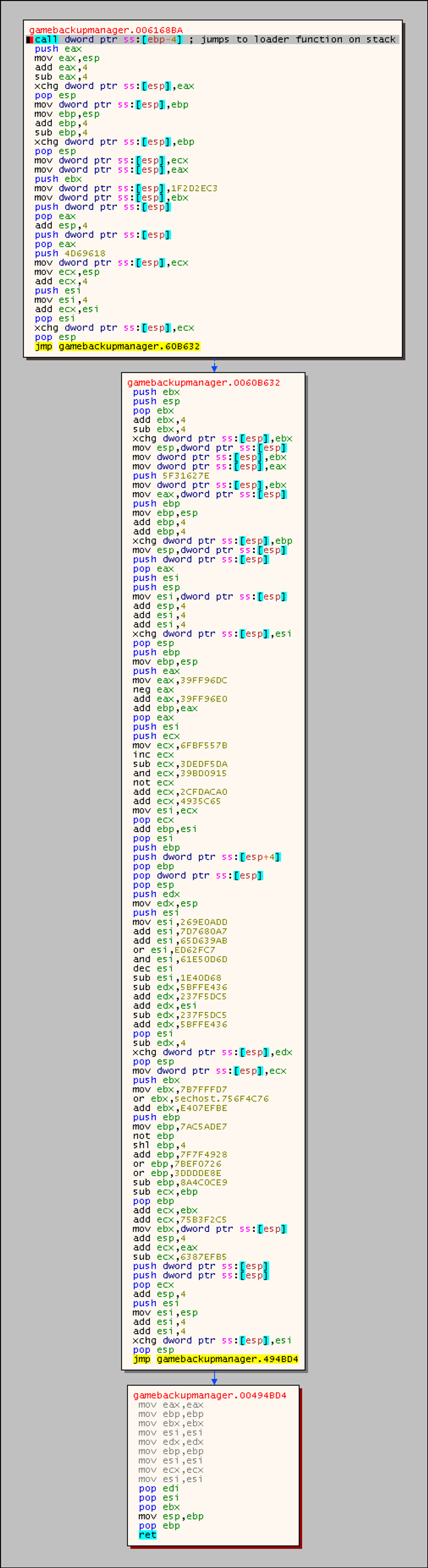Click 'pop dword ptr ss:[esp]' instruction
This screenshot has width=428, height=1568.
(x=198, y=875)
